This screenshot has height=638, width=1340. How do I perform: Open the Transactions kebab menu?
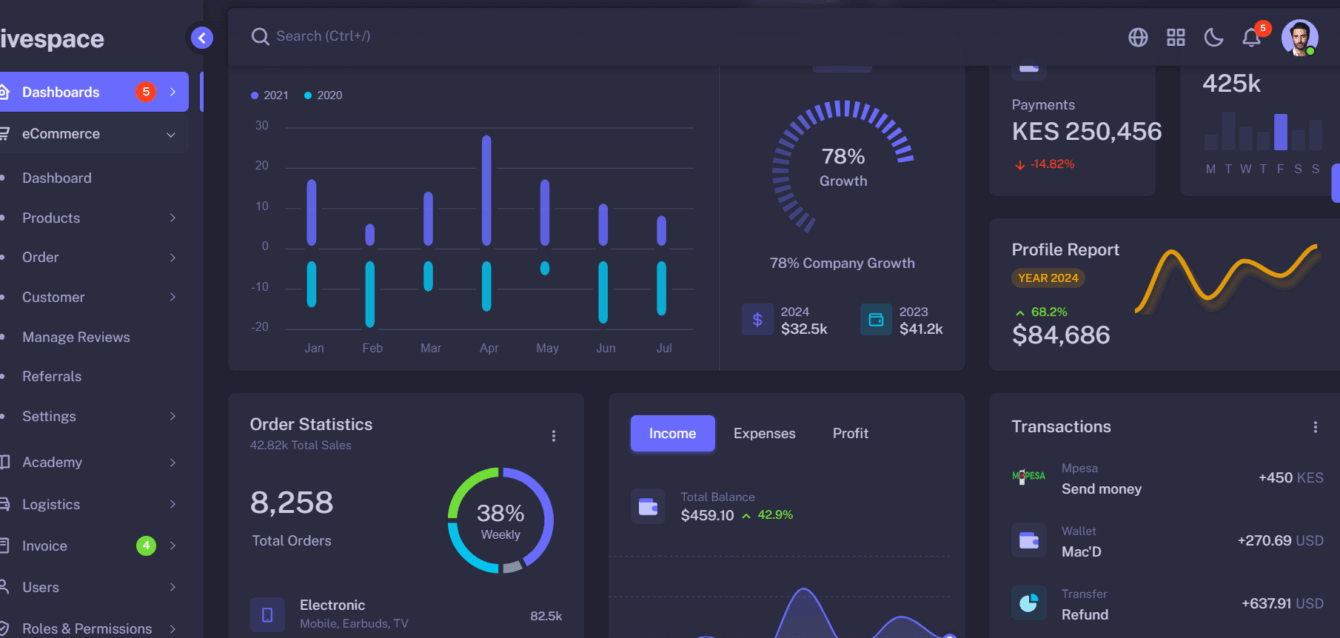(x=1315, y=426)
